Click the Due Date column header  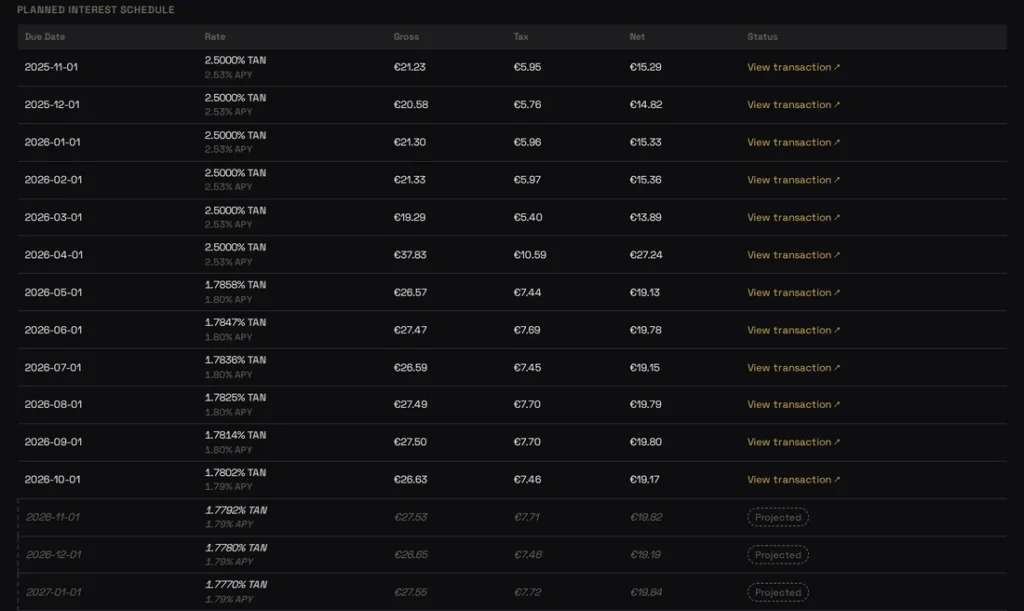pyautogui.click(x=45, y=37)
